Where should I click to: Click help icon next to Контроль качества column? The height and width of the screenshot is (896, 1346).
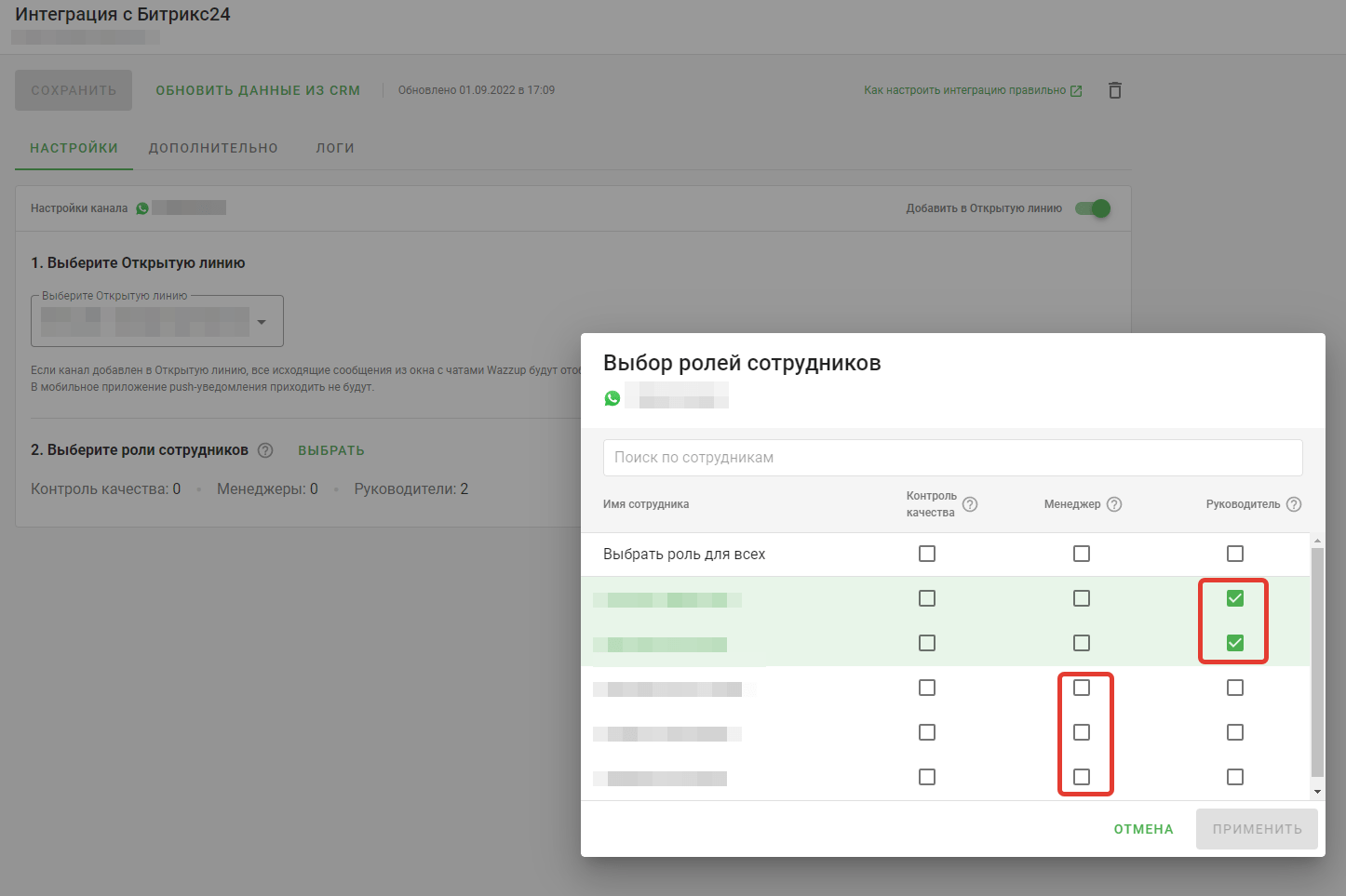[970, 504]
